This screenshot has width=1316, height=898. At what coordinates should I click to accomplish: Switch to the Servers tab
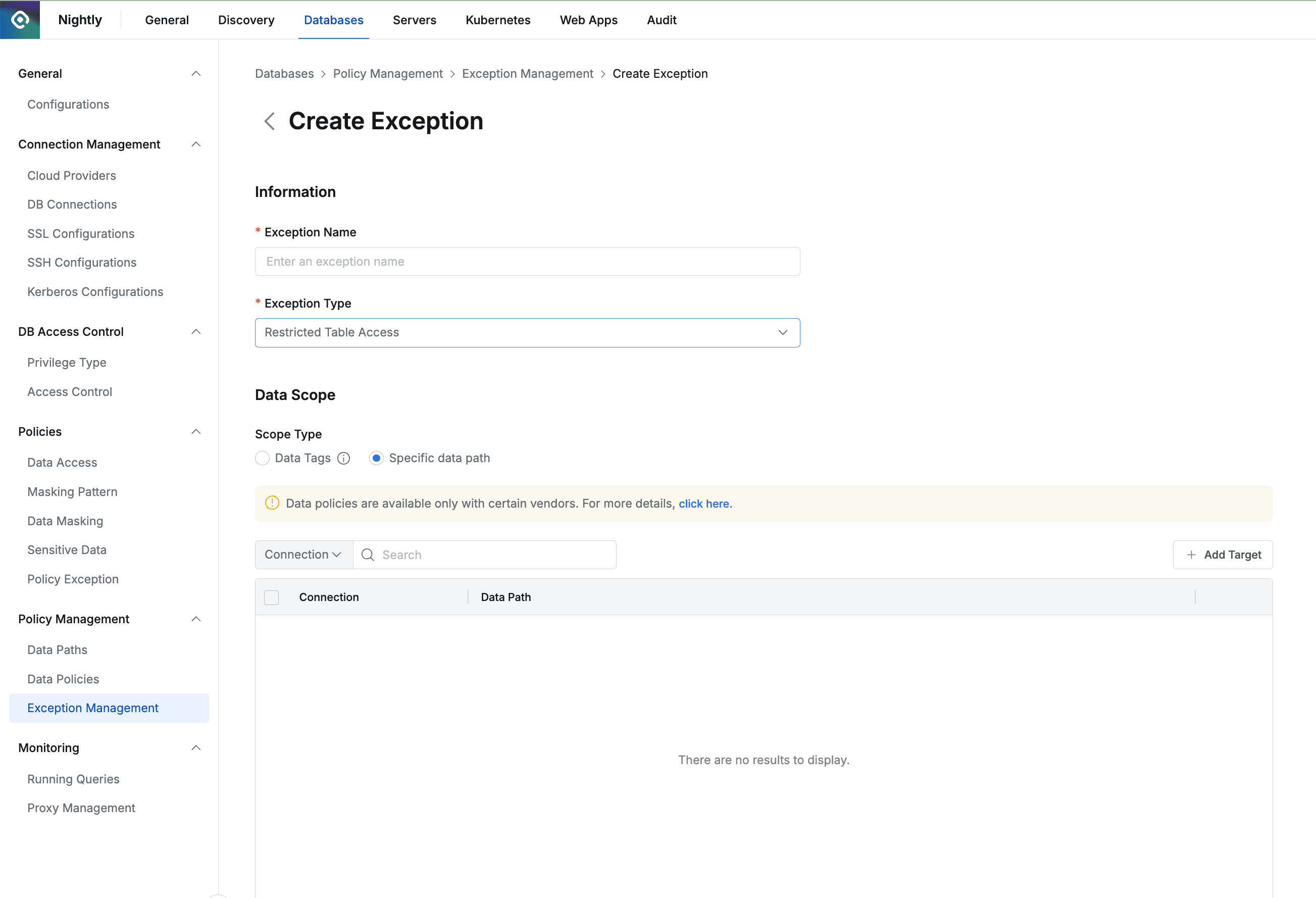tap(415, 20)
